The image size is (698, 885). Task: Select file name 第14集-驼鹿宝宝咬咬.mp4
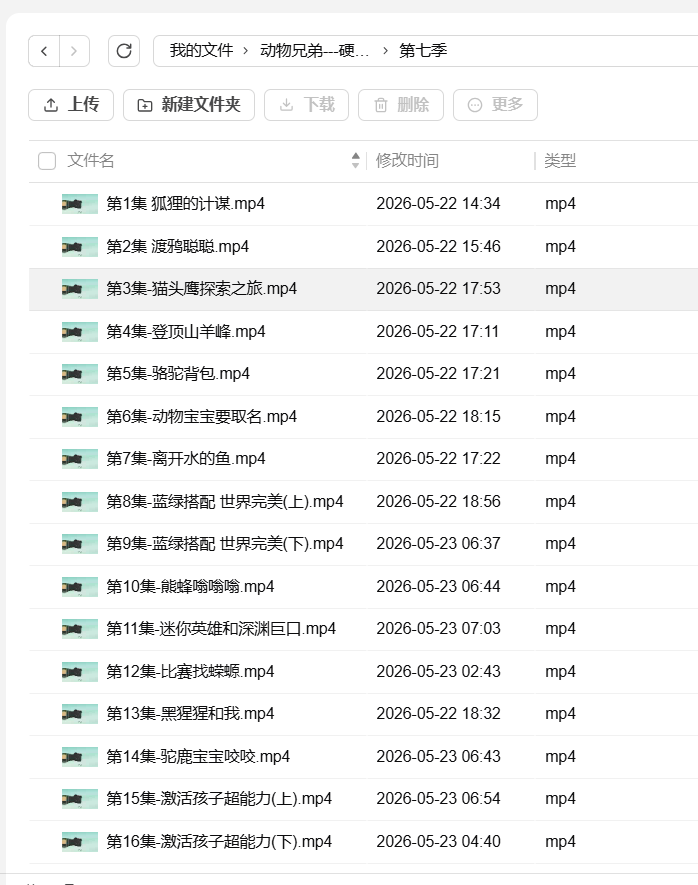(x=198, y=756)
